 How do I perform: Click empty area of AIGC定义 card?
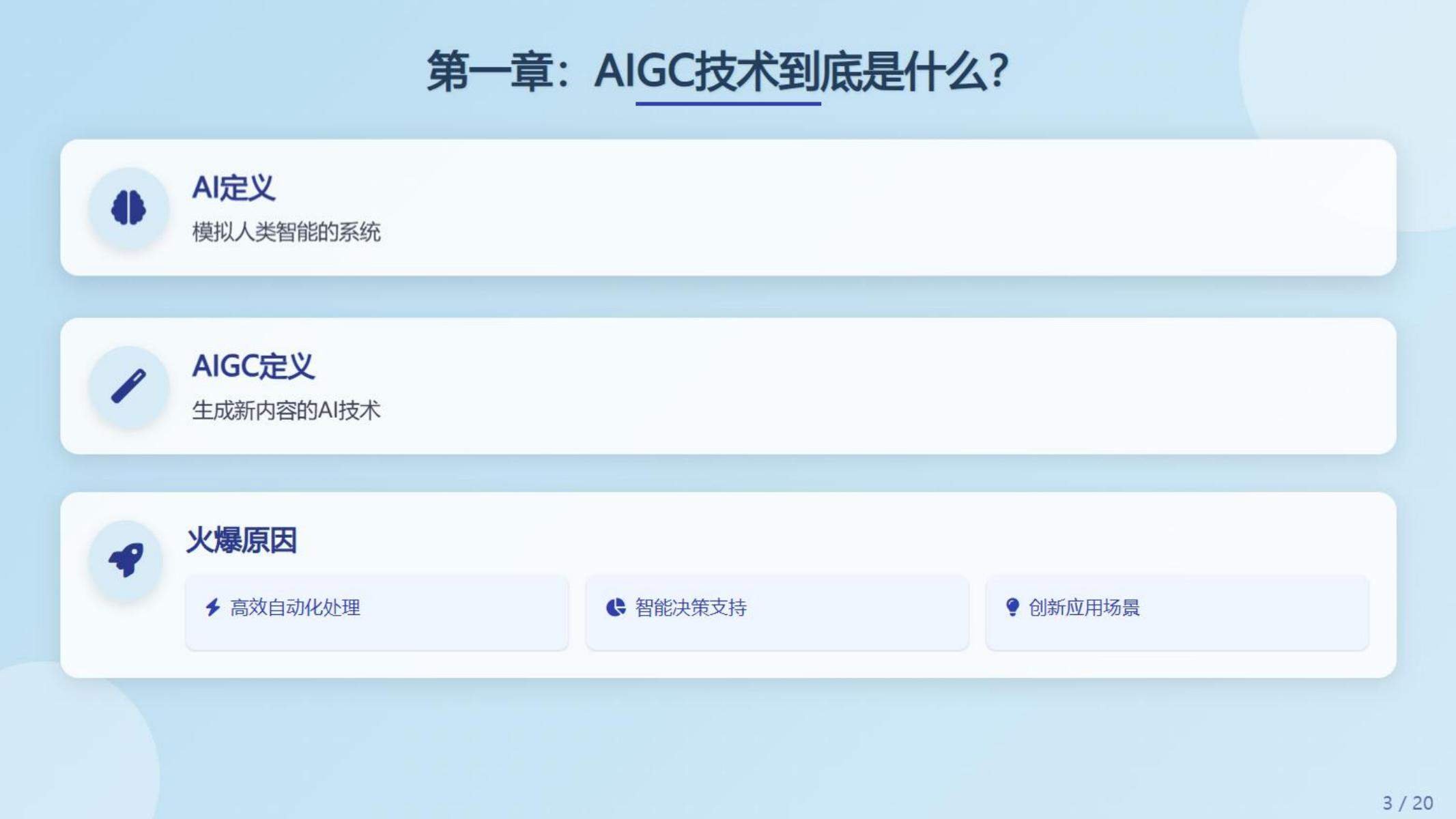click(887, 386)
